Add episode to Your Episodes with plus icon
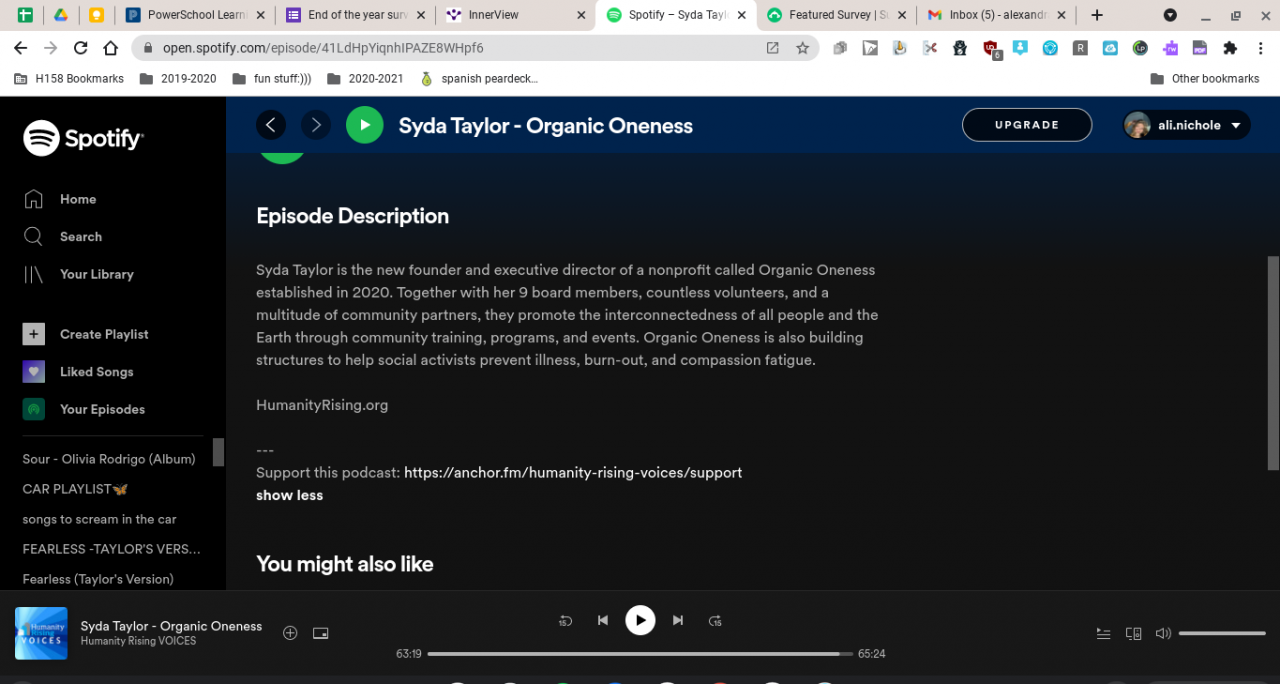This screenshot has height=684, width=1280. click(x=290, y=633)
